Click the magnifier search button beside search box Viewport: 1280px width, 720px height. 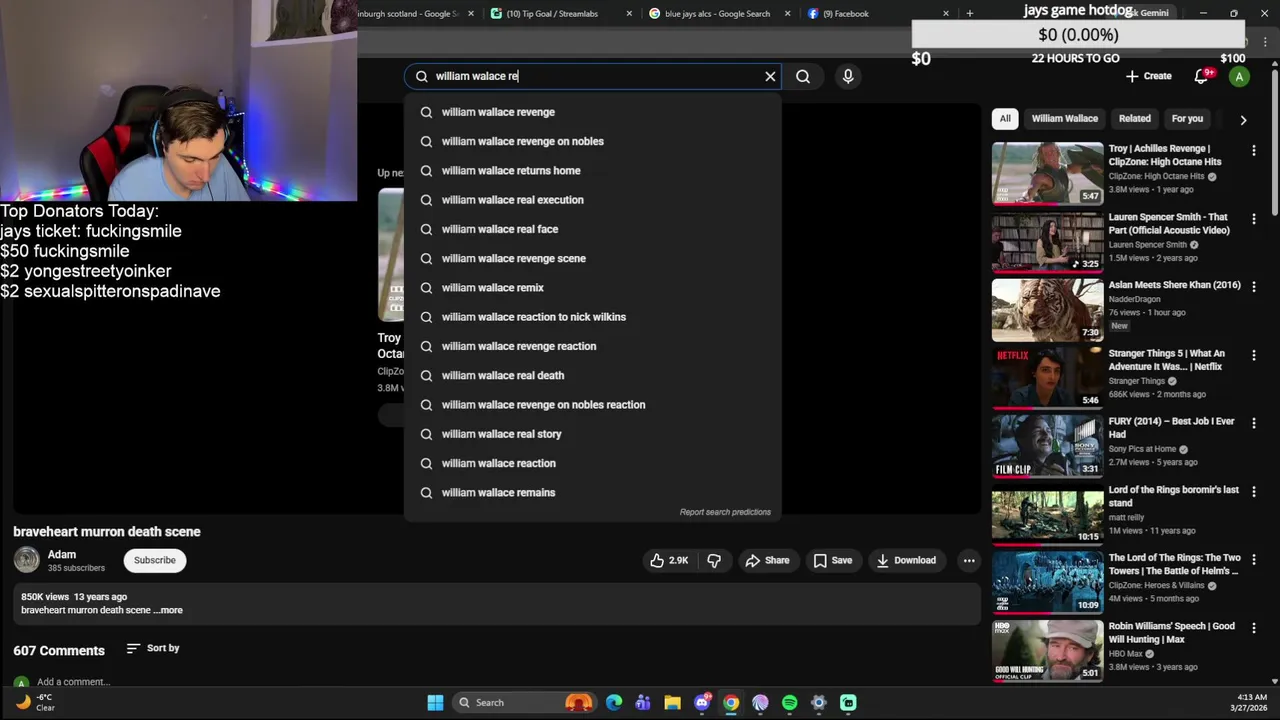(803, 76)
